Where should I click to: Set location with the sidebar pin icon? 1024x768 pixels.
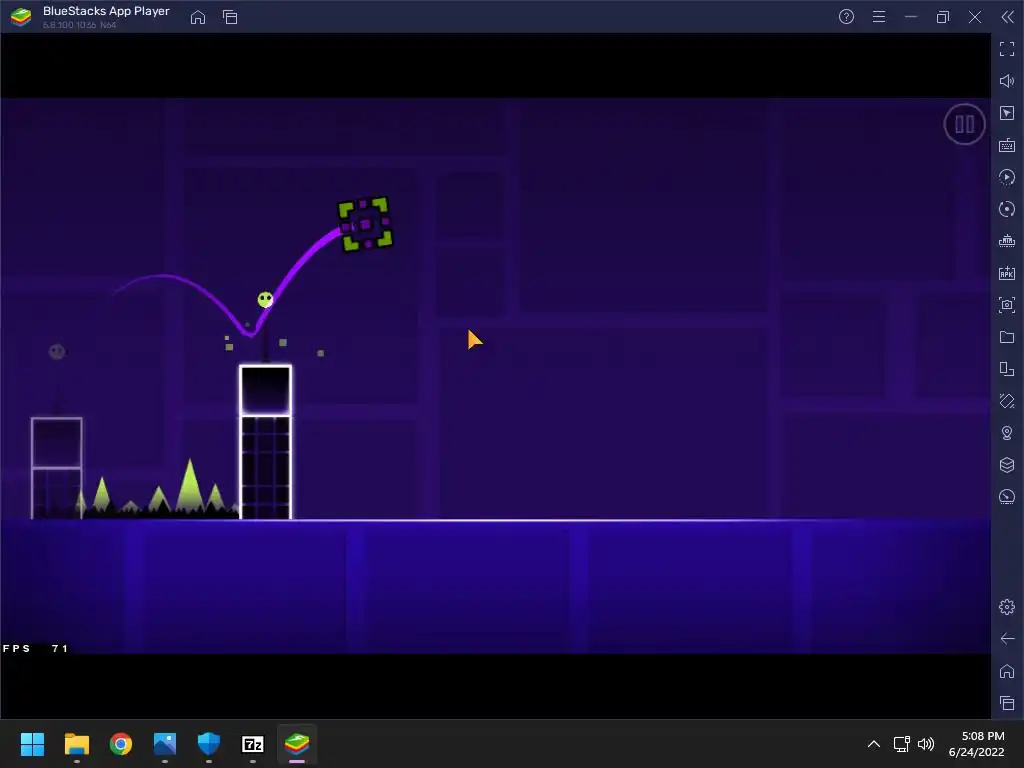pos(1007,433)
